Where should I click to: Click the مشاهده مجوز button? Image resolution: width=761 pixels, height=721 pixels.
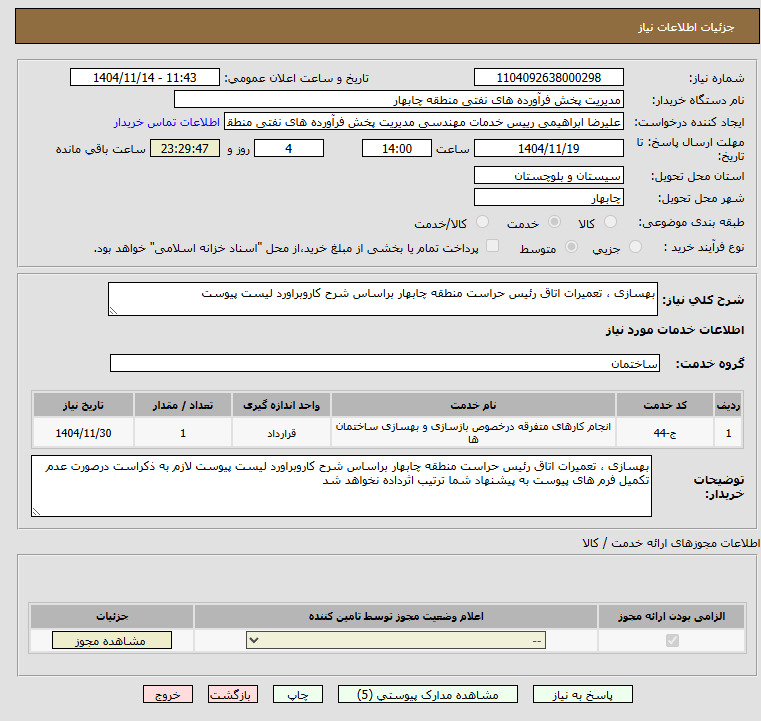112,640
